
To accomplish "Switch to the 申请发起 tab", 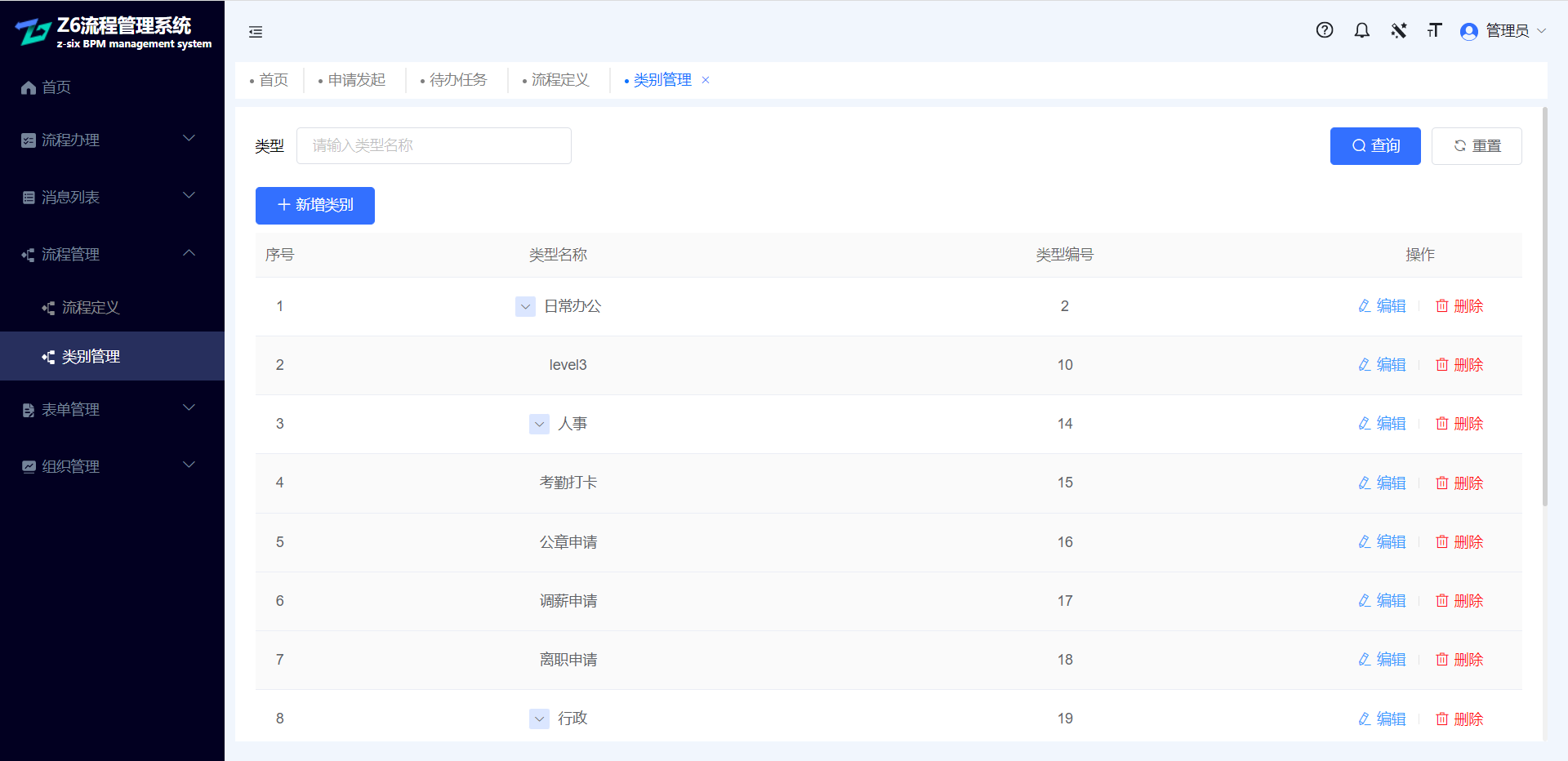I will [x=351, y=80].
